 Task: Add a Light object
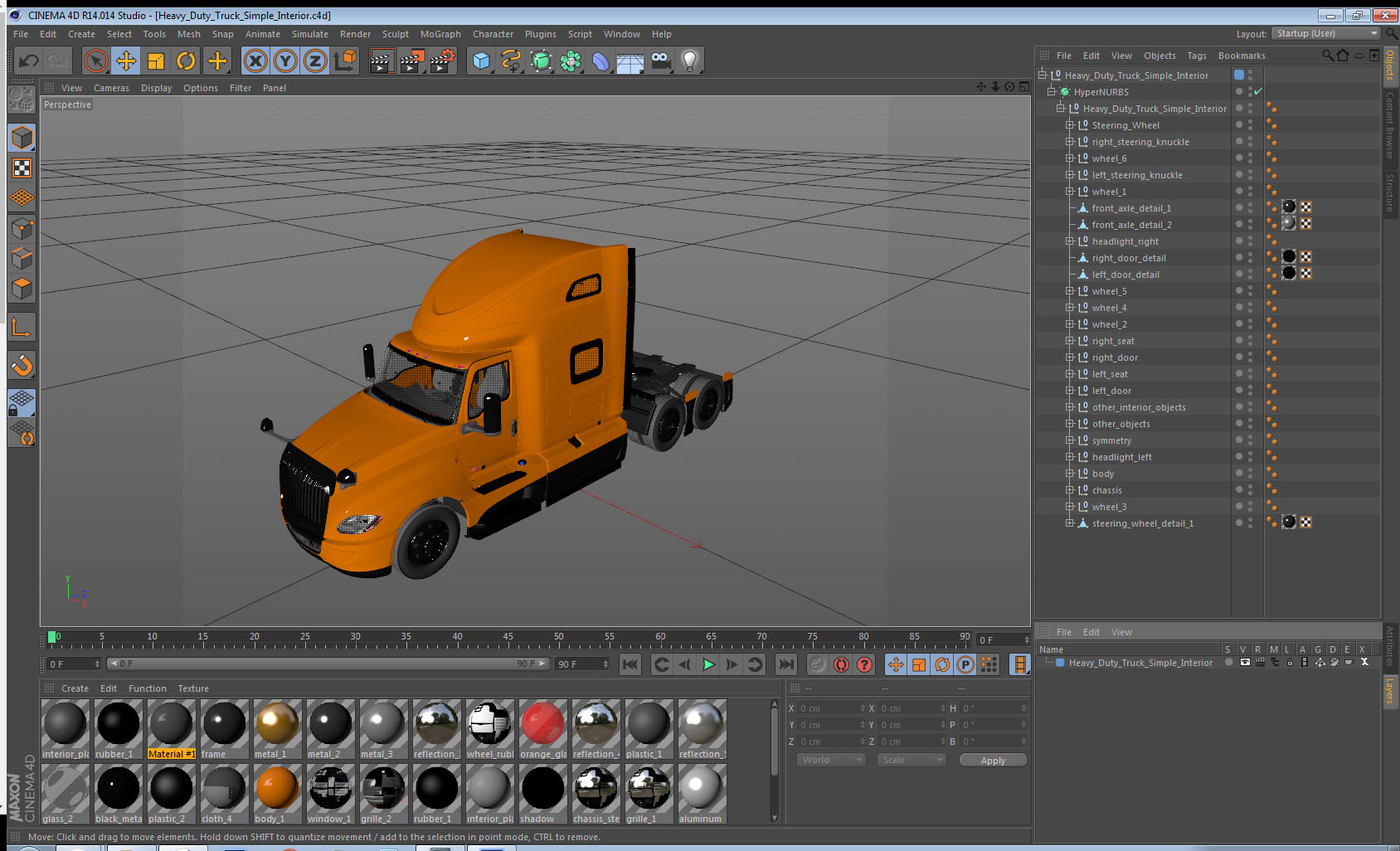[x=690, y=61]
